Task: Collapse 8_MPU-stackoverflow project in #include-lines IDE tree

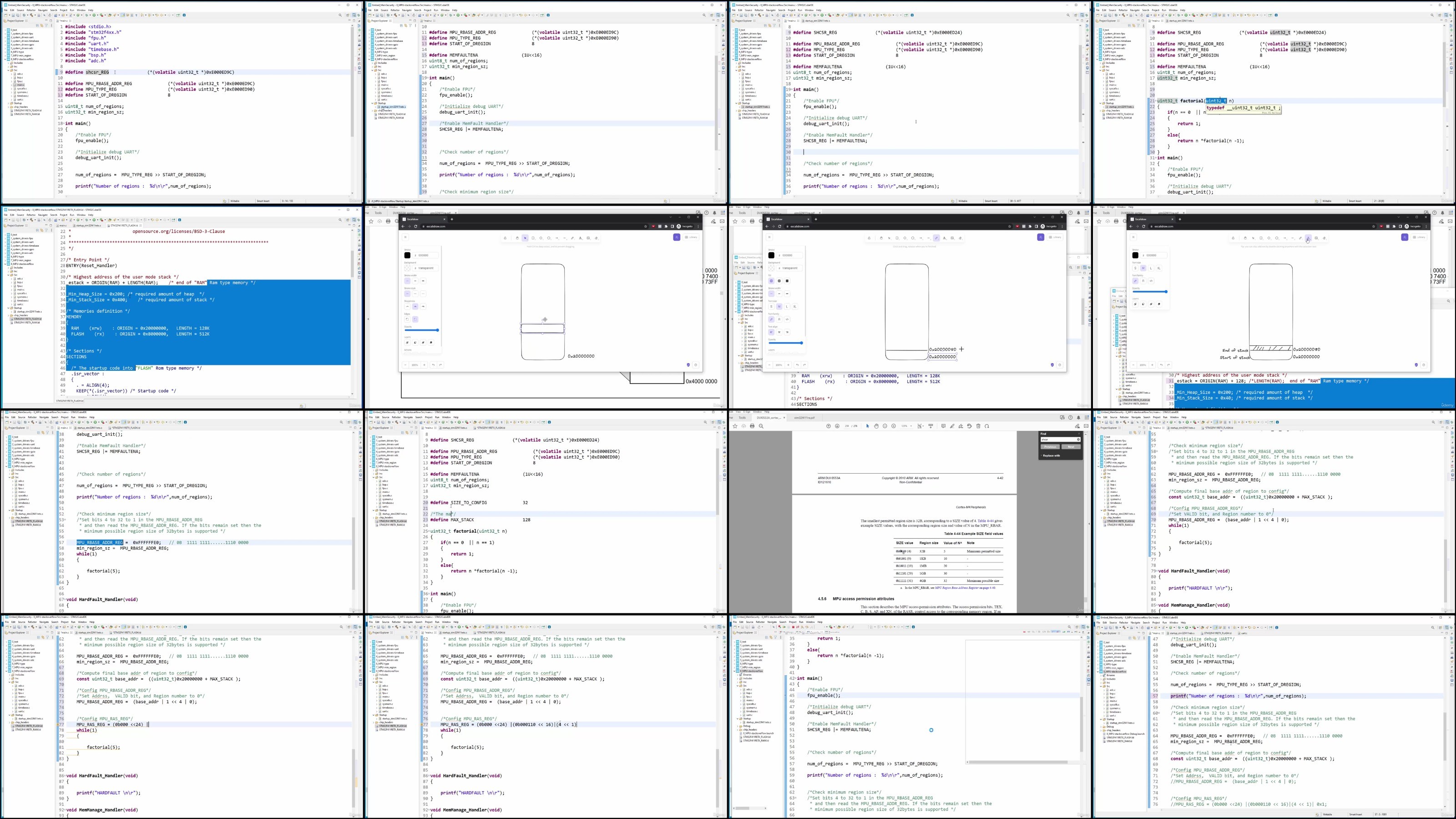Action: [5, 59]
